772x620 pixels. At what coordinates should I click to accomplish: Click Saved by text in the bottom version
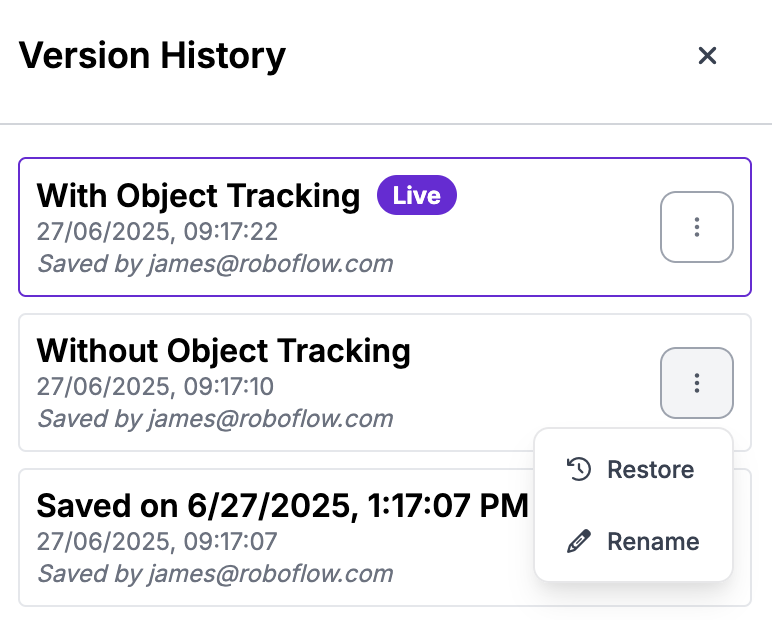[x=215, y=574]
